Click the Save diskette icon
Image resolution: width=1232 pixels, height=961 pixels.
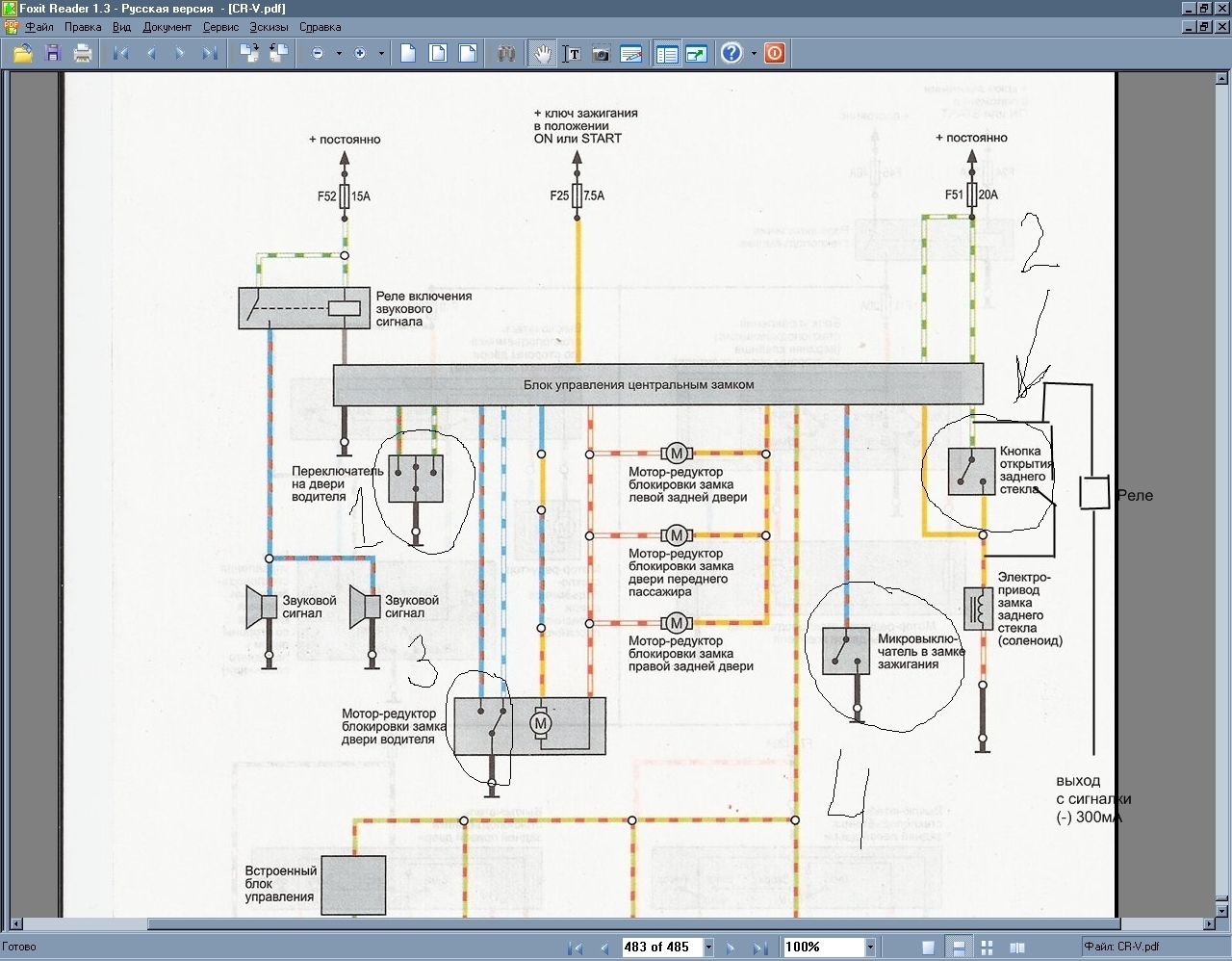[53, 54]
